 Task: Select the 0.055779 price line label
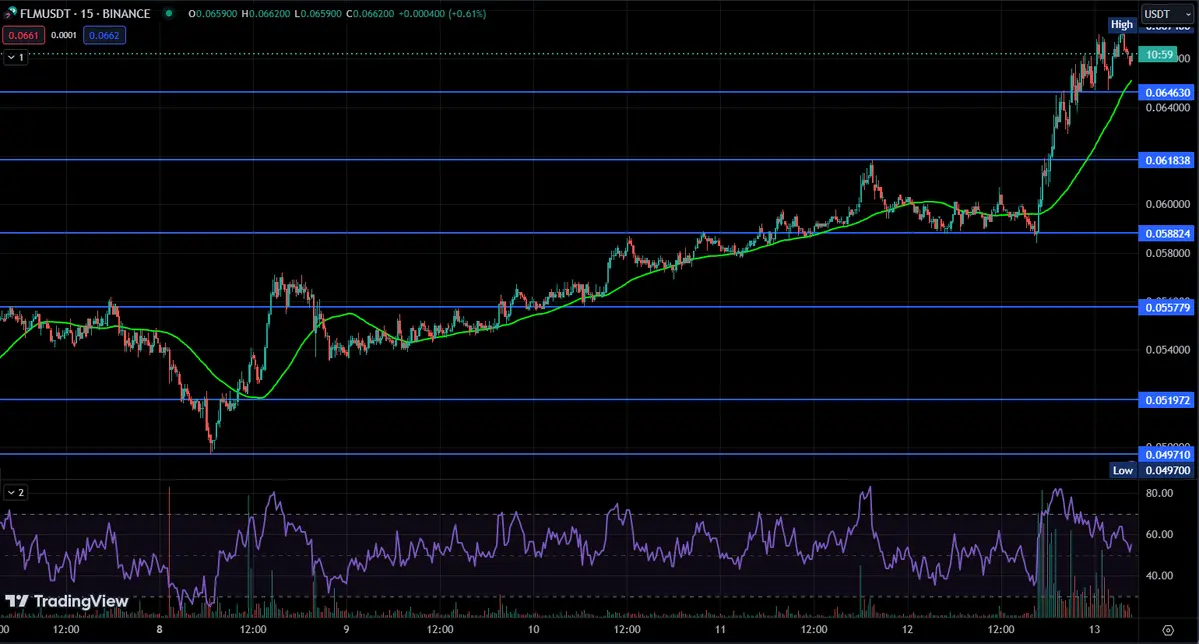pos(1167,307)
